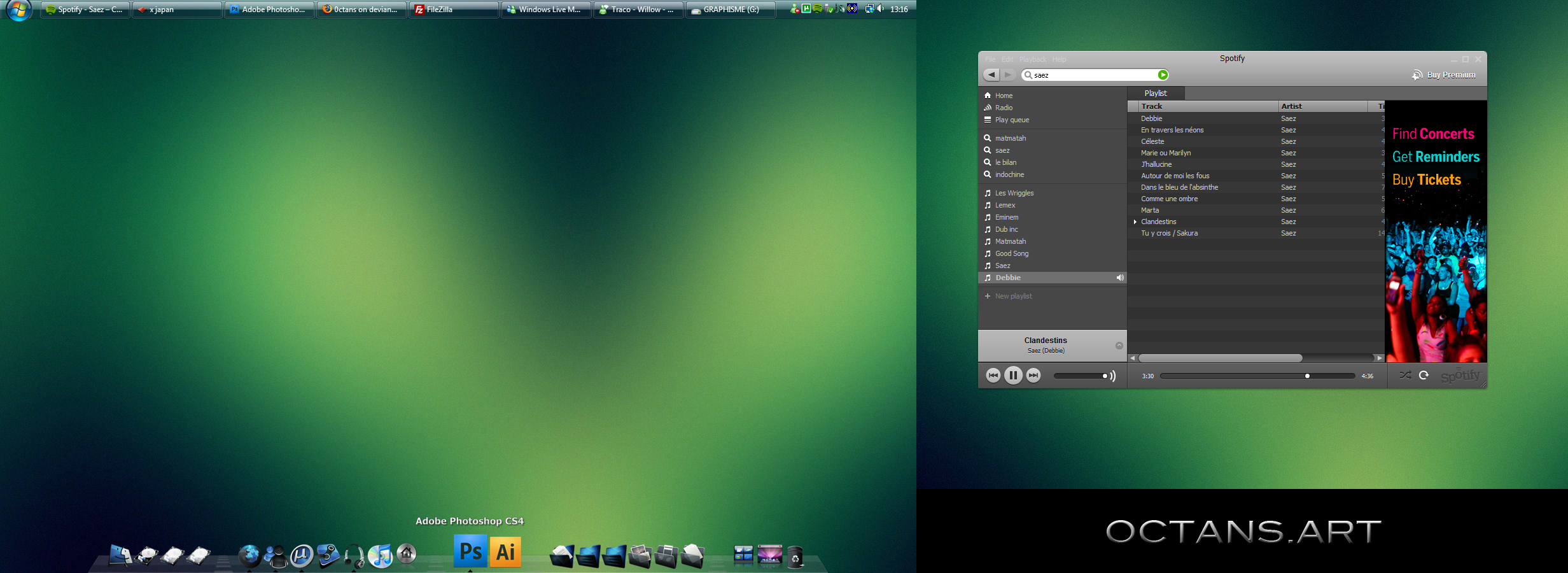This screenshot has width=1568, height=573.
Task: Click the round home button in dock
Action: coord(407,553)
